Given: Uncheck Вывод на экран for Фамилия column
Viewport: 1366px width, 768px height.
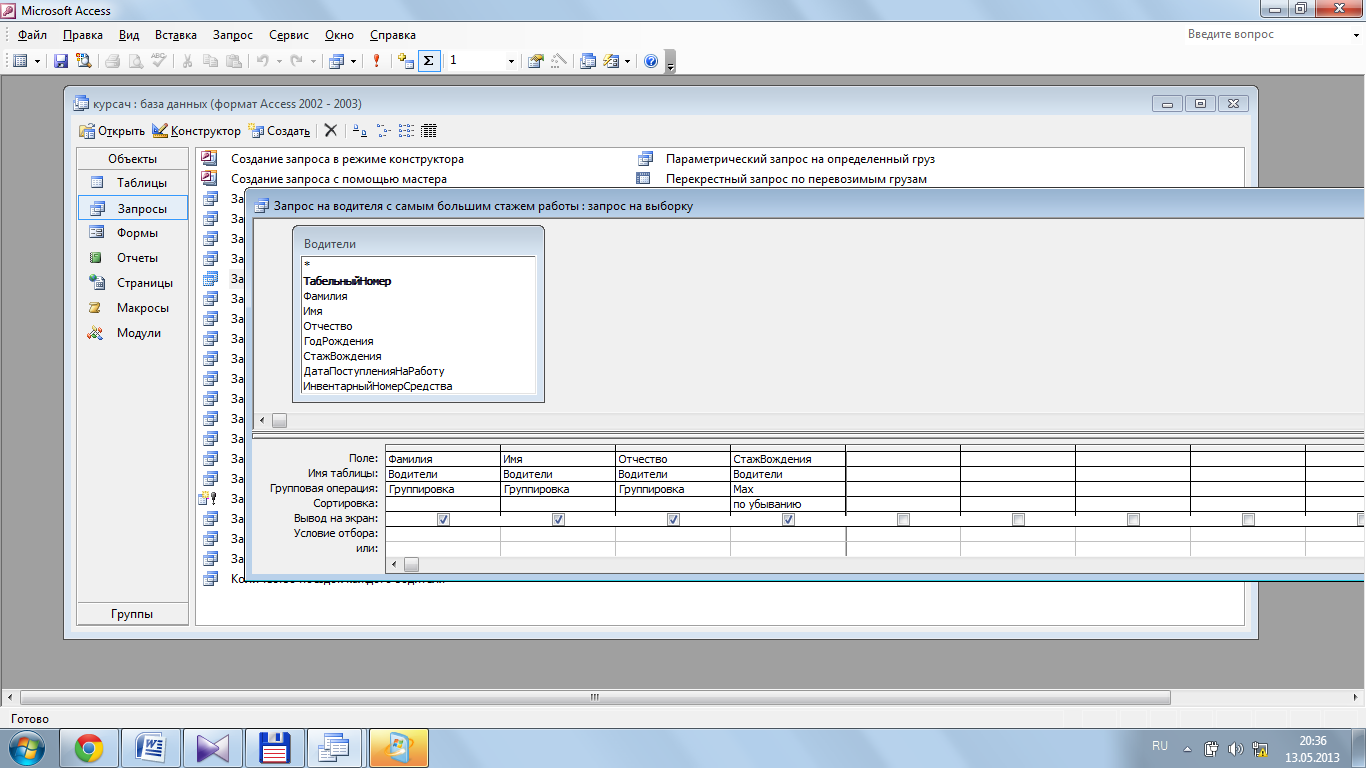Looking at the screenshot, I should (443, 519).
